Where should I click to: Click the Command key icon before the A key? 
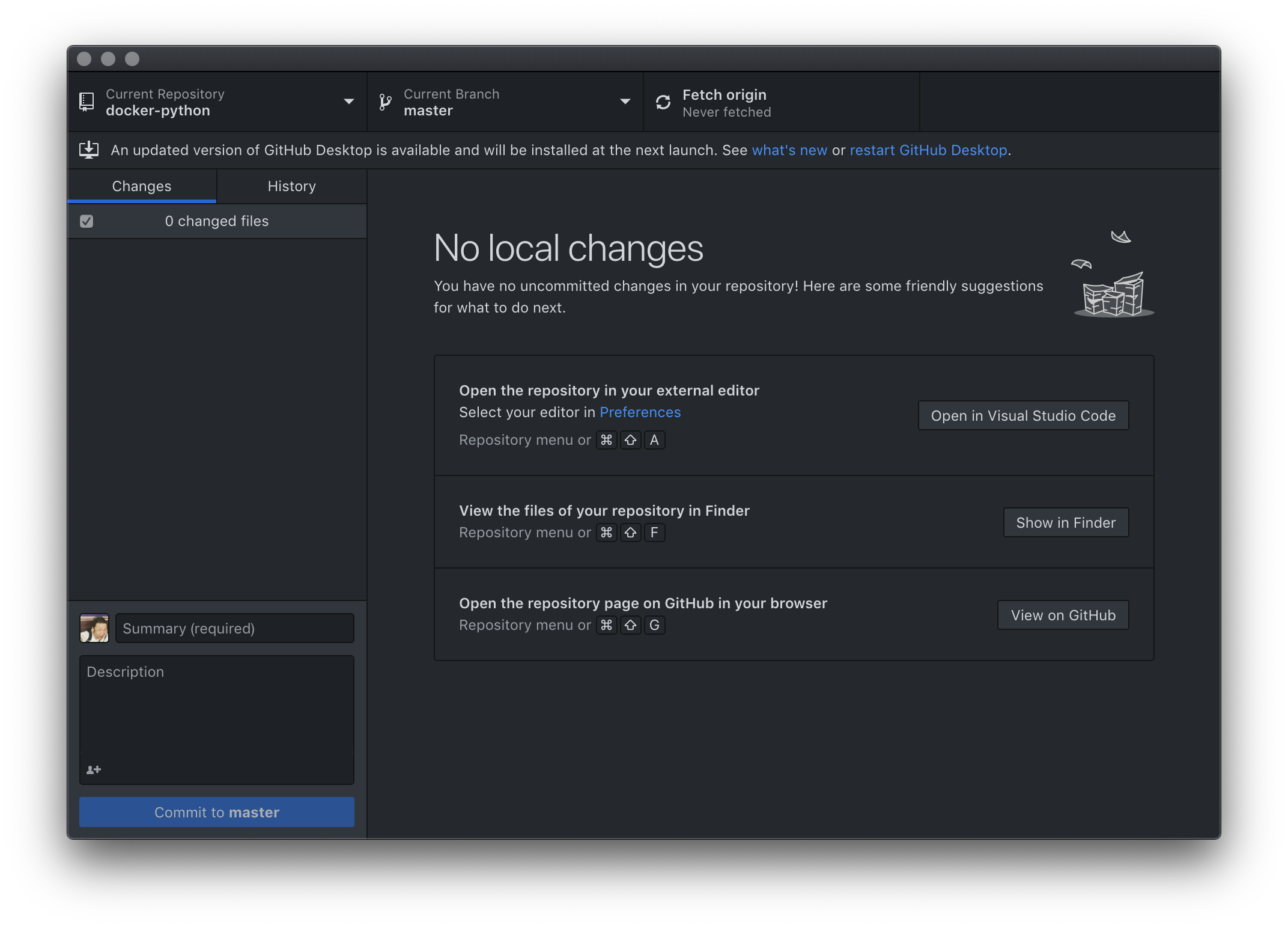coord(606,440)
